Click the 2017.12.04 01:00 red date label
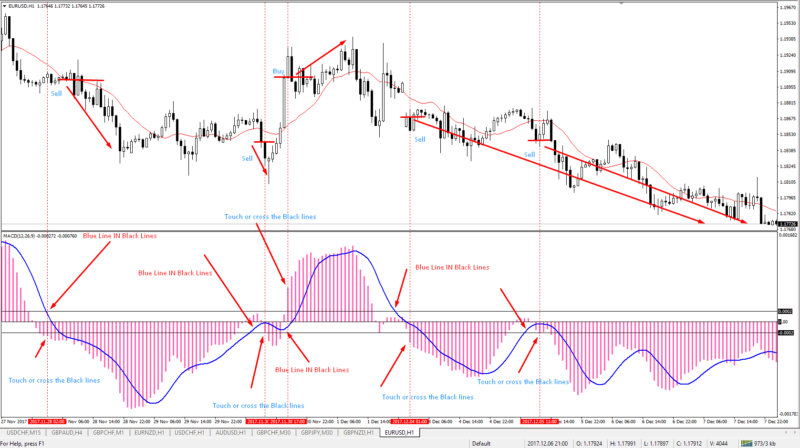 click(x=410, y=421)
